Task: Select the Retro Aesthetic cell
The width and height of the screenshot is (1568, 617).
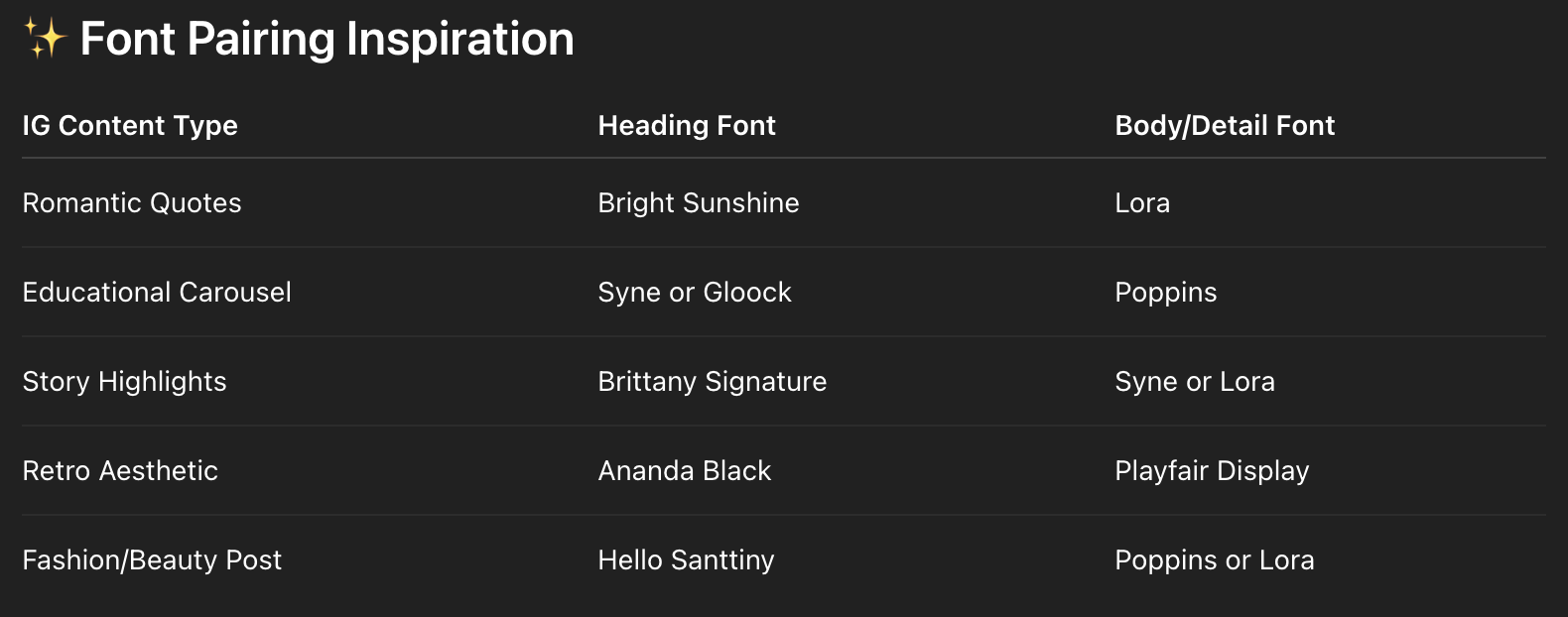Action: (x=120, y=470)
